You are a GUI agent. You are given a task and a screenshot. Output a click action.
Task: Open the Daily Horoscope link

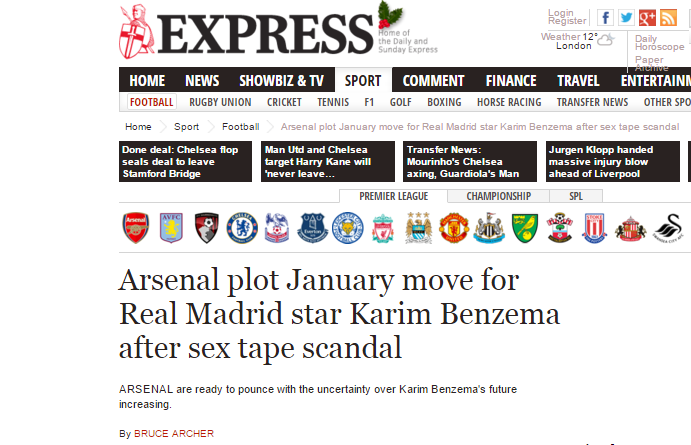(659, 43)
